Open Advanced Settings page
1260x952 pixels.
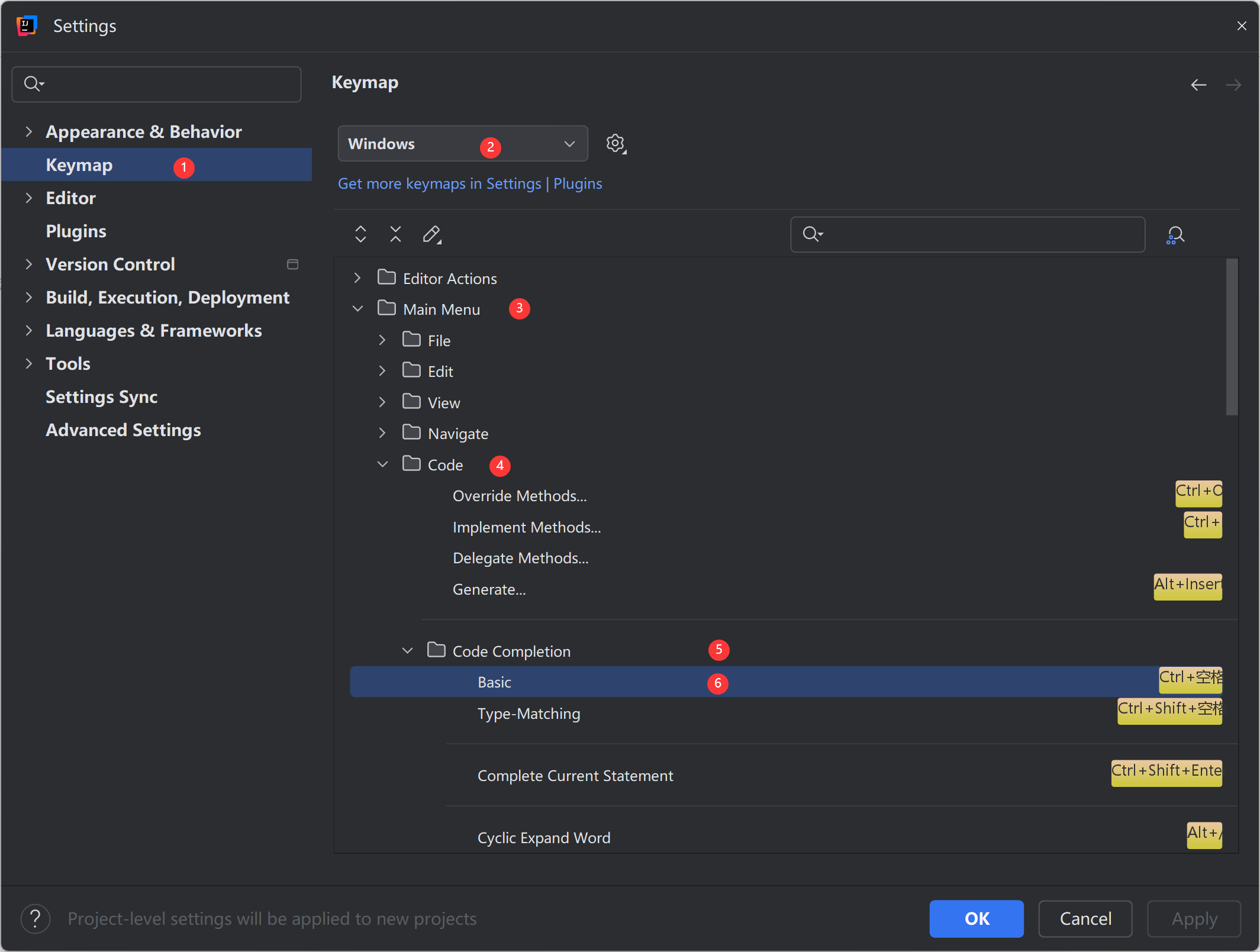(x=123, y=430)
